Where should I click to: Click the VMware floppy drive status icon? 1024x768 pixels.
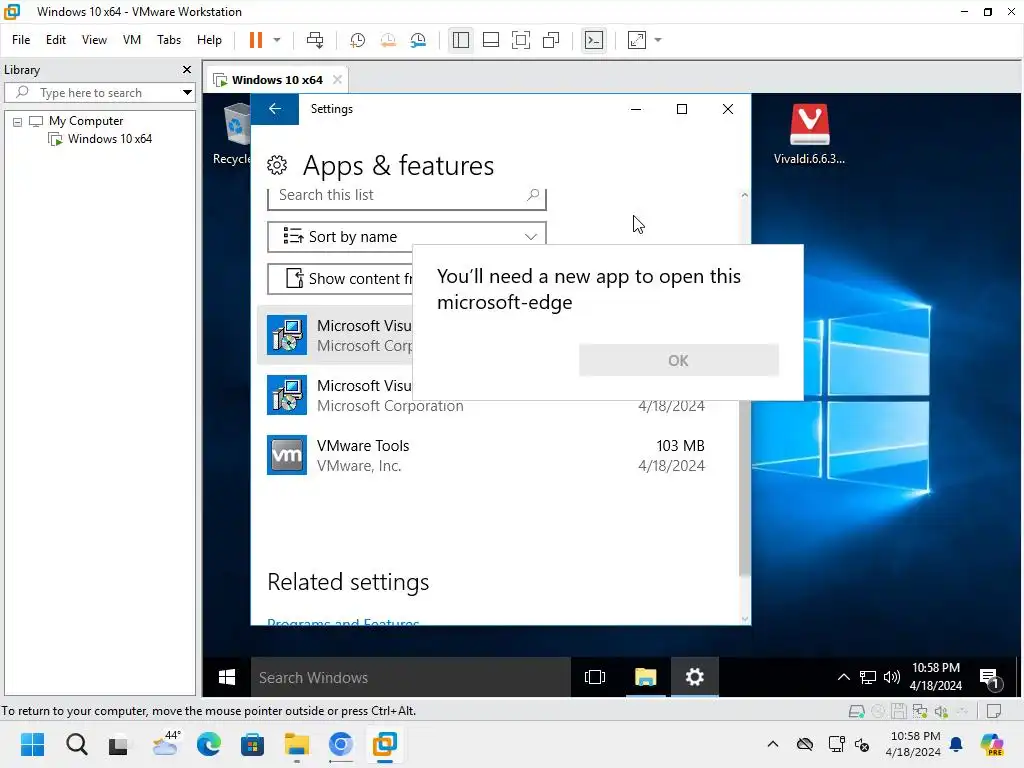click(899, 711)
